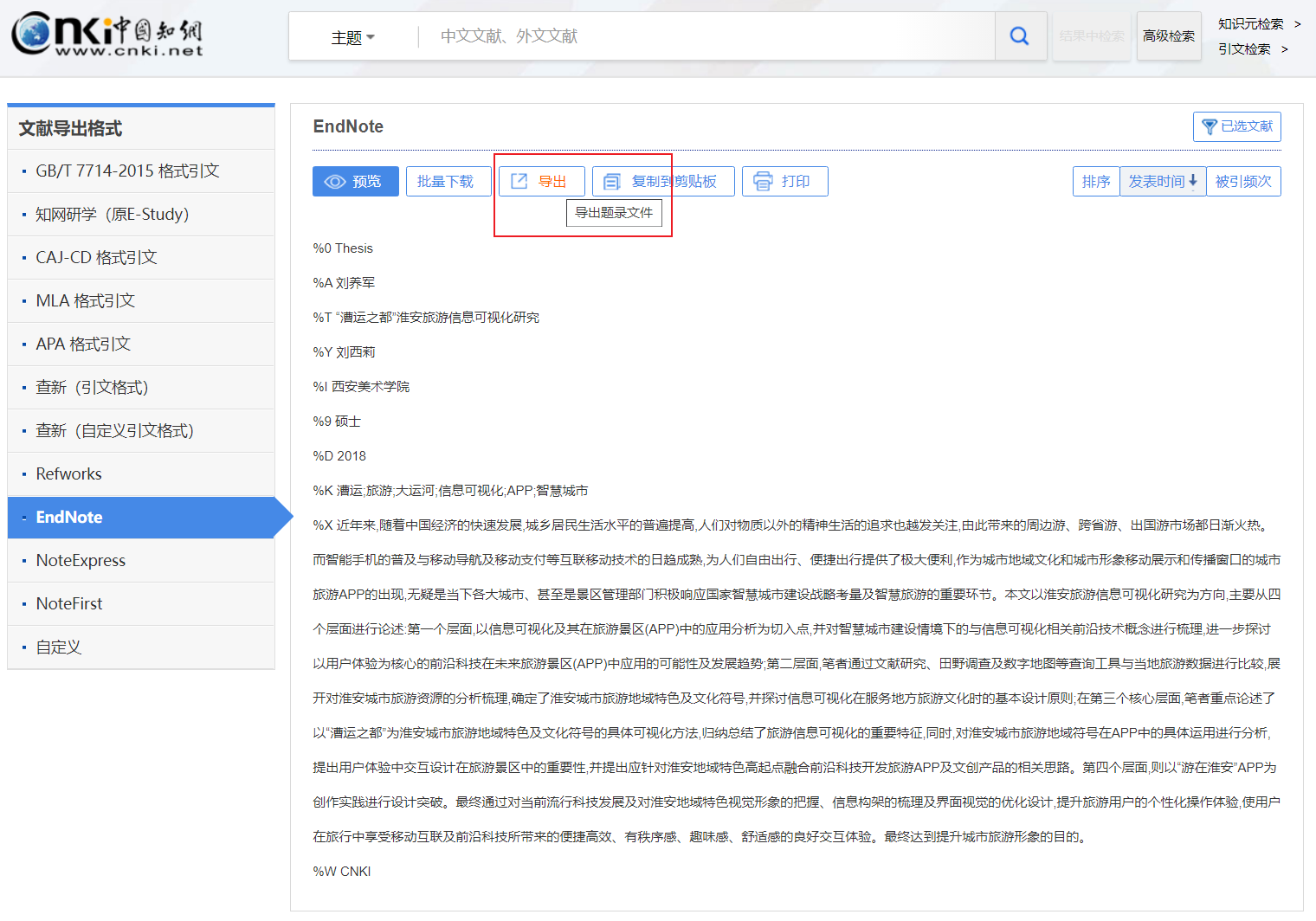The image size is (1316, 921).
Task: Click the funnel icon on 已选文献
Action: point(1210,126)
